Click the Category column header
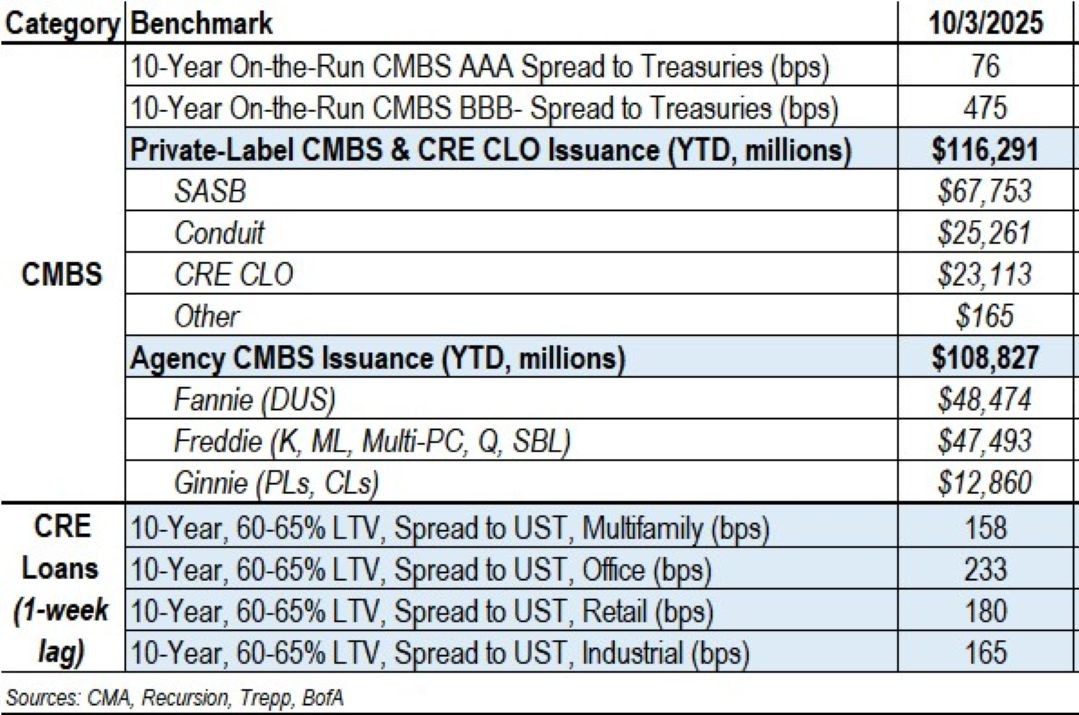The width and height of the screenshot is (1079, 715). tap(62, 23)
